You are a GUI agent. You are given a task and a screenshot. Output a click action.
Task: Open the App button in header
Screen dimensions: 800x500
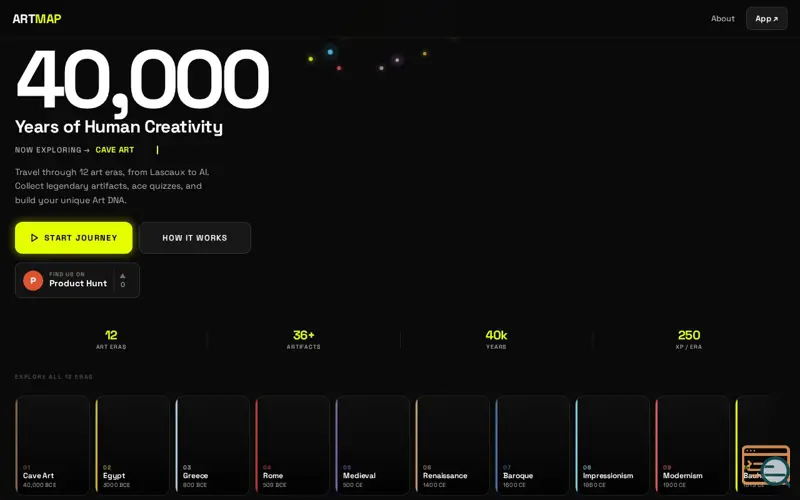[766, 19]
